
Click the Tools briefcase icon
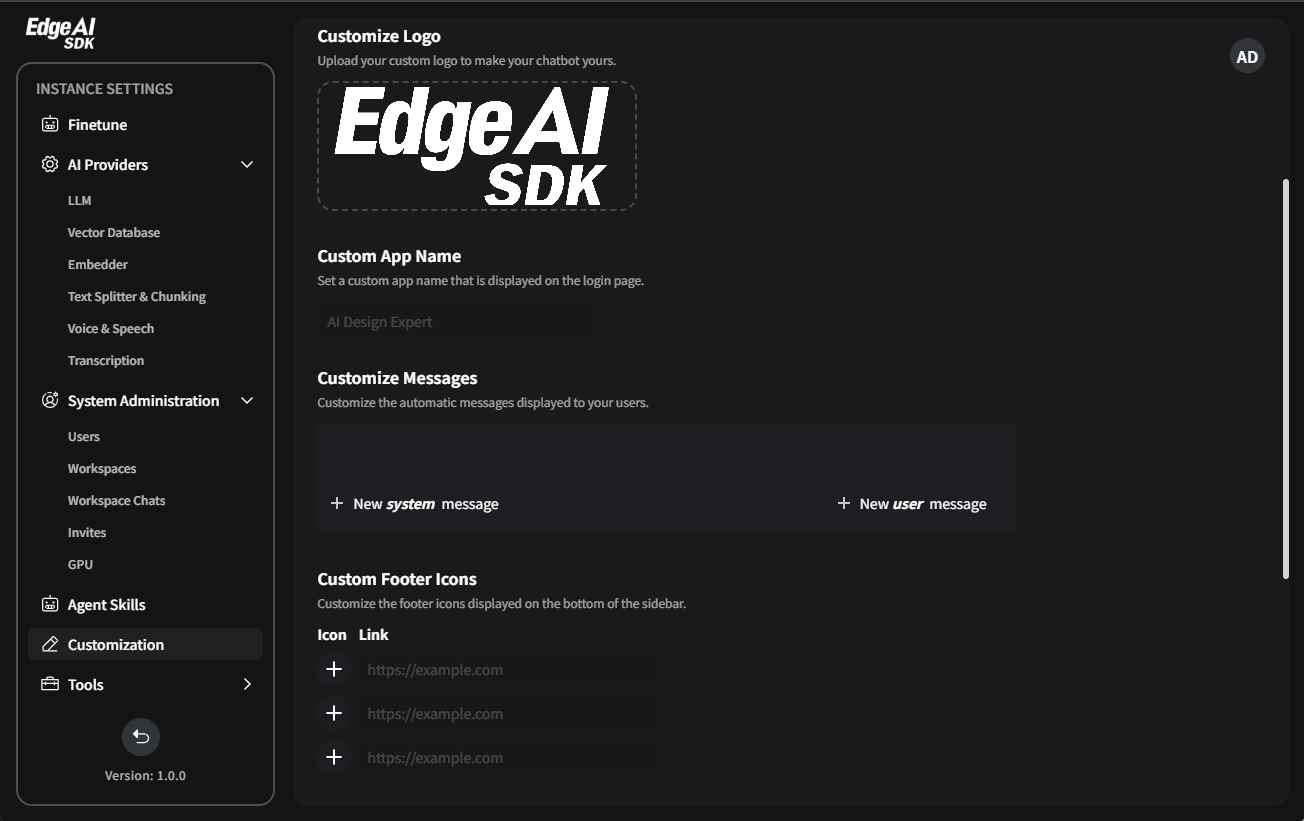pos(50,685)
